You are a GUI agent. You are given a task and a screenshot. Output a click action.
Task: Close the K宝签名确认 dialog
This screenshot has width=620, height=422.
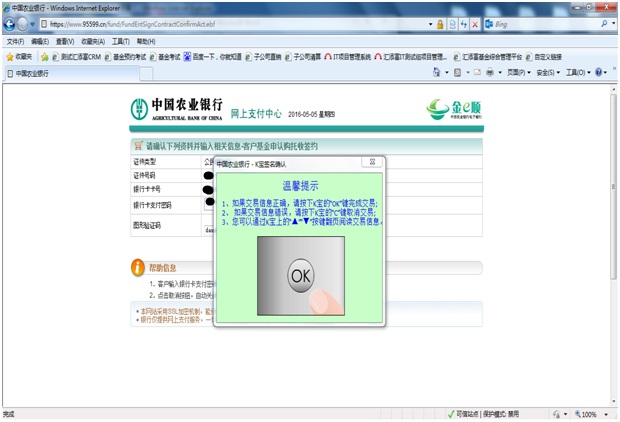[x=369, y=162]
